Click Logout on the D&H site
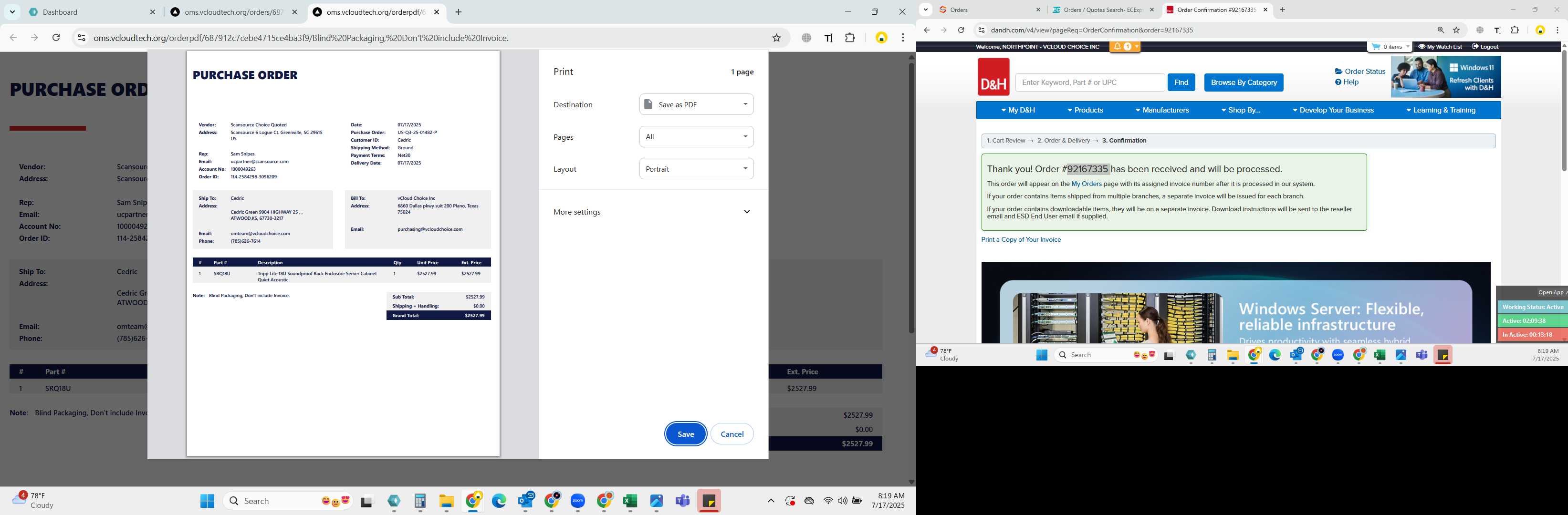This screenshot has height=515, width=1568. 1485,46
